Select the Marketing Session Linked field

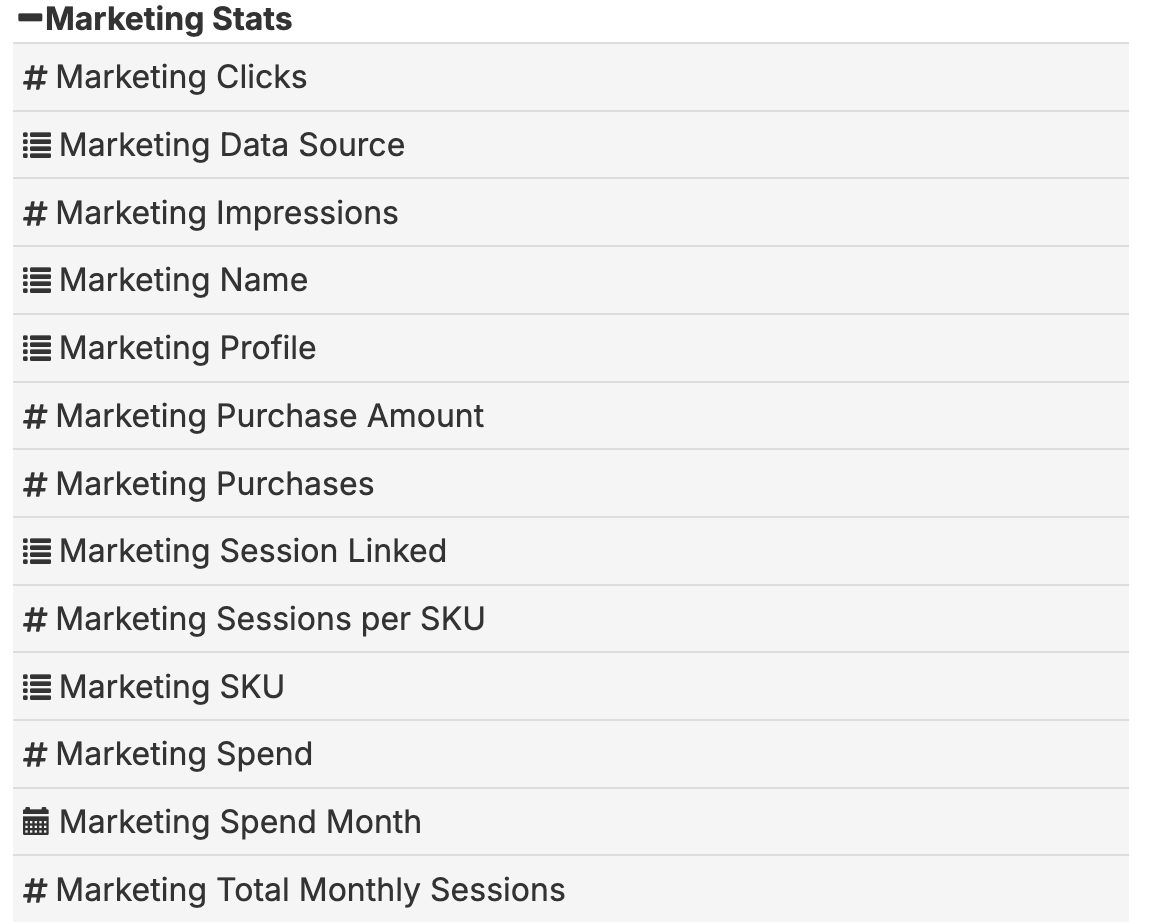[253, 552]
